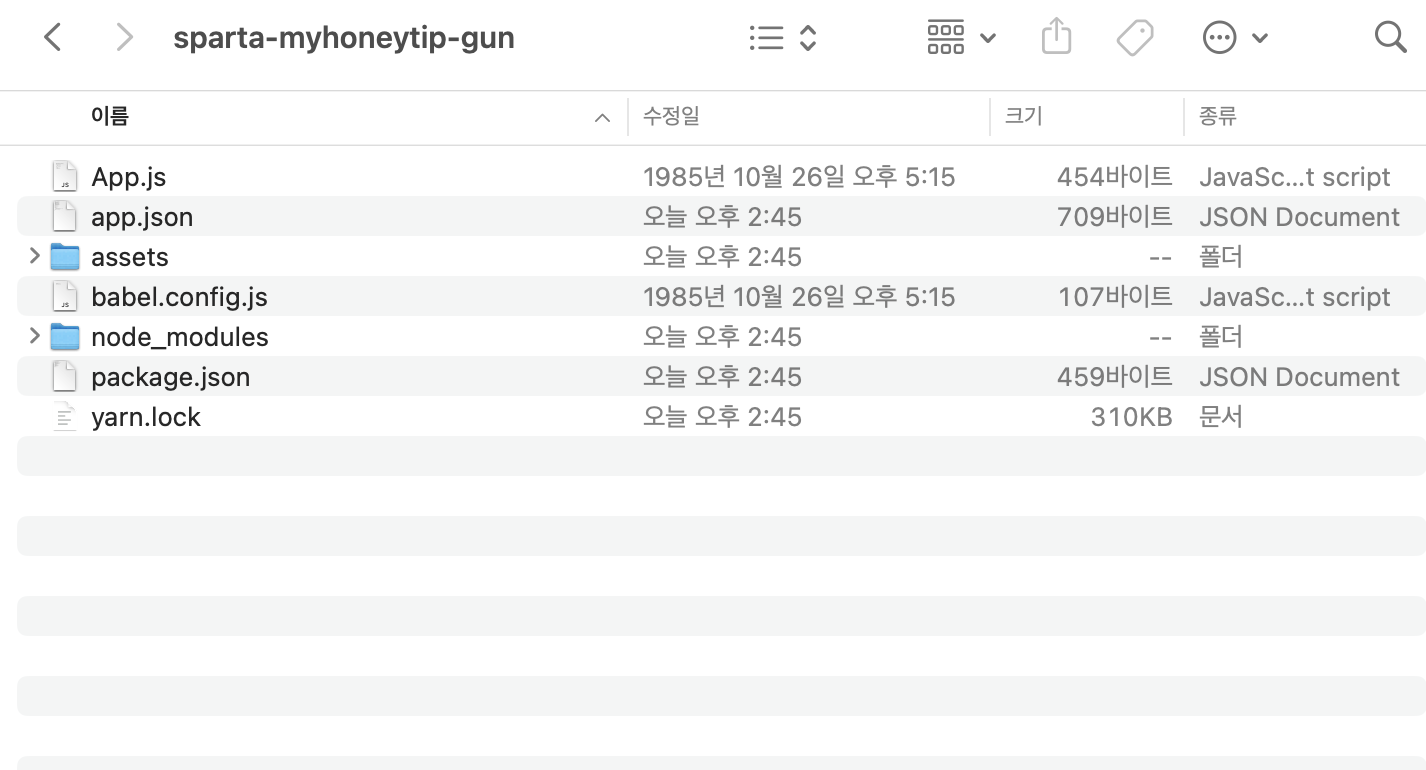This screenshot has width=1426, height=770.
Task: Sort by the 이름 column header
Action: pyautogui.click(x=109, y=116)
